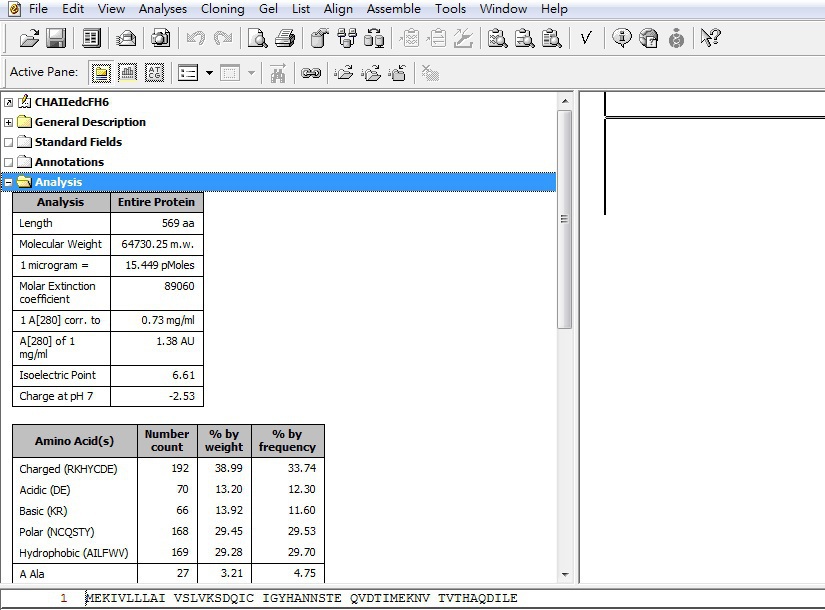The image size is (825, 610).
Task: Collapse the Analysis folder
Action: (x=9, y=182)
